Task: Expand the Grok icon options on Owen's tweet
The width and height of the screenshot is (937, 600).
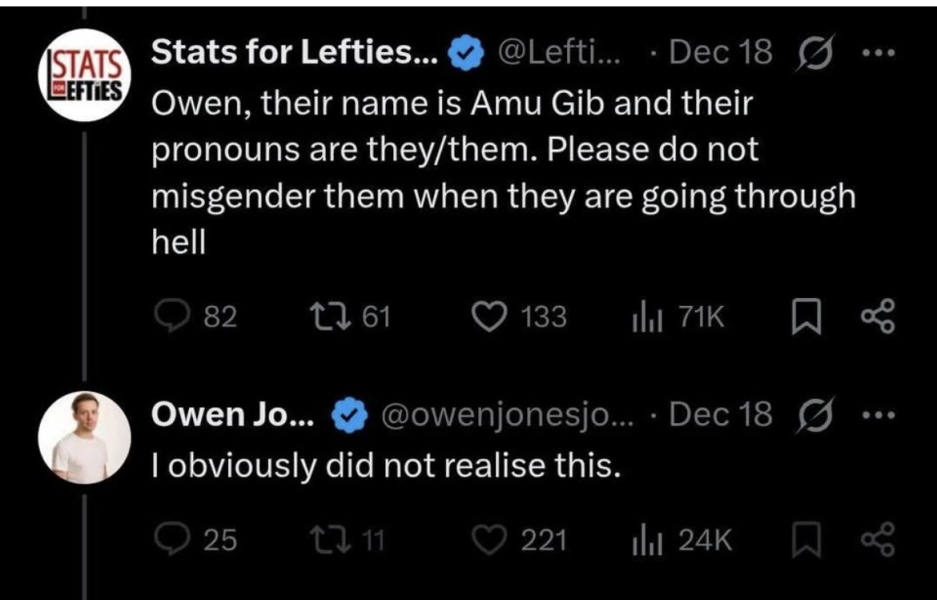Action: point(817,415)
